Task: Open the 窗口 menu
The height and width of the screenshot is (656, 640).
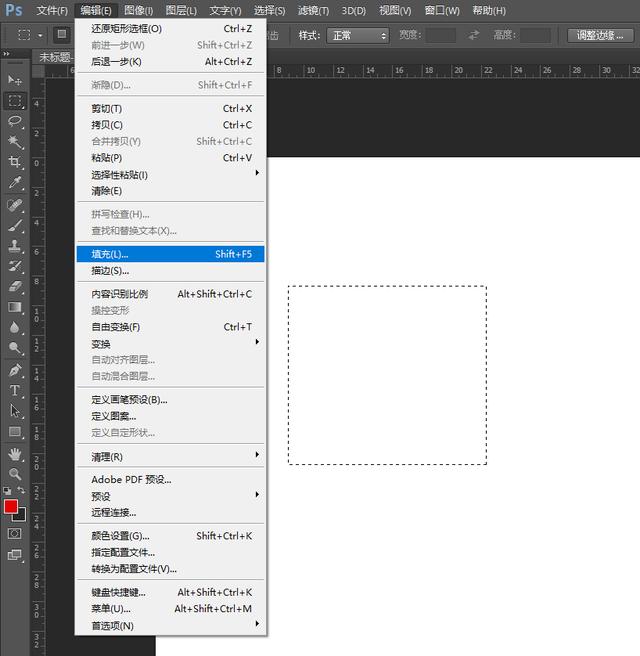Action: click(x=442, y=10)
